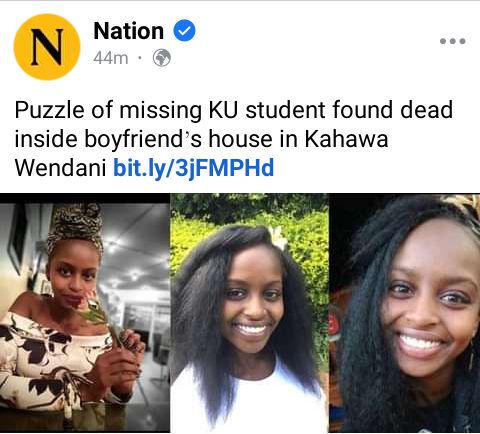Open the left photo with the headwrap

click(85, 313)
